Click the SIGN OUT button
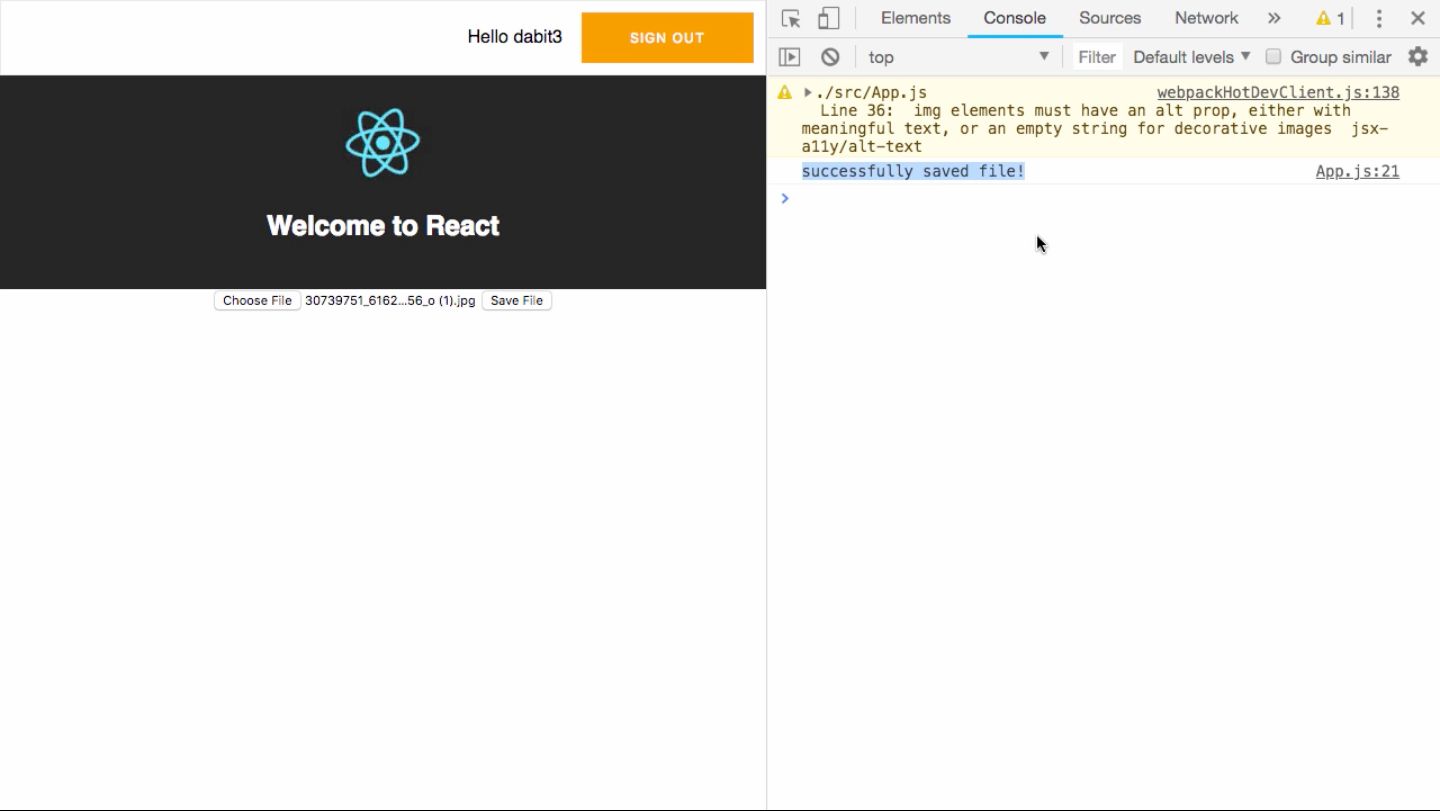This screenshot has height=811, width=1440. coord(667,38)
